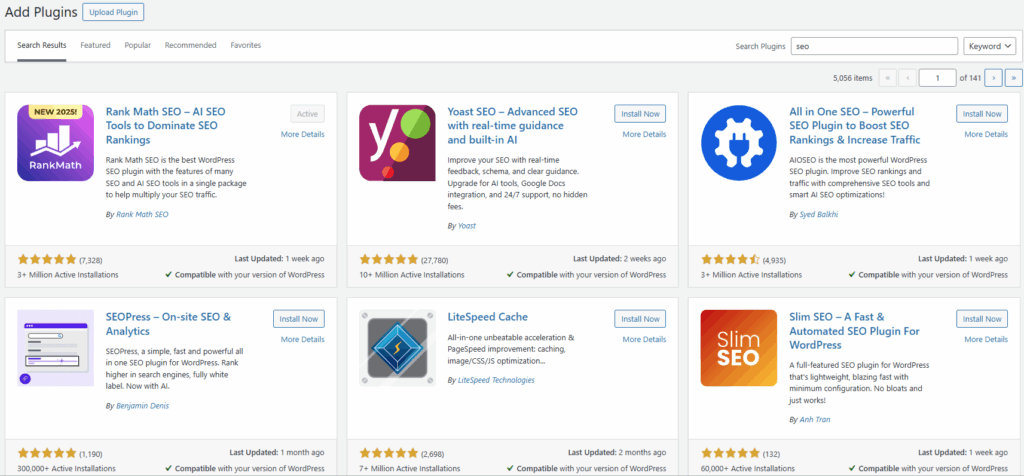Open author link Rank Math SEO

[x=142, y=214]
